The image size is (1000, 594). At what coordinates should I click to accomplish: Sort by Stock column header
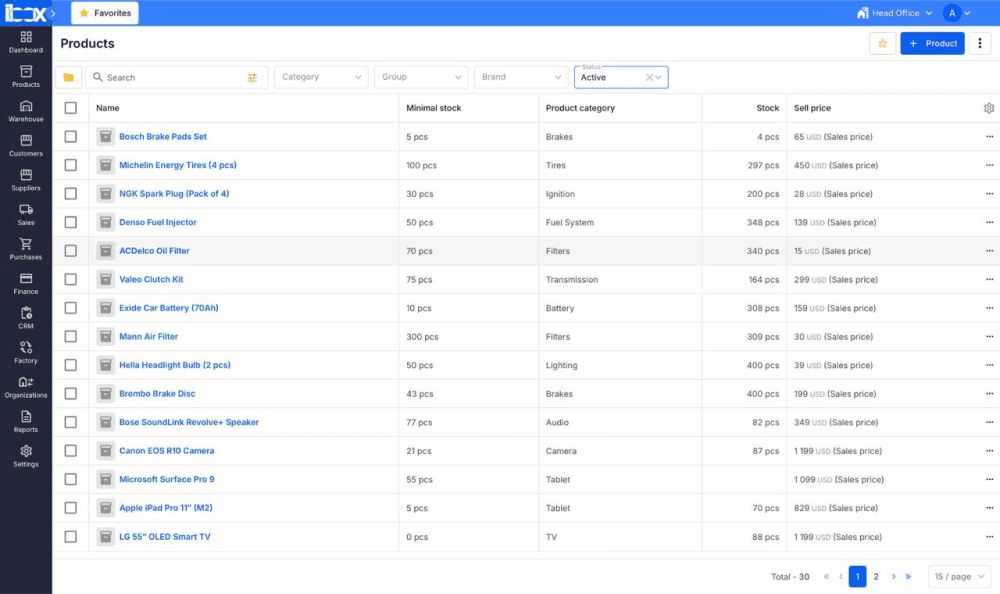point(767,108)
